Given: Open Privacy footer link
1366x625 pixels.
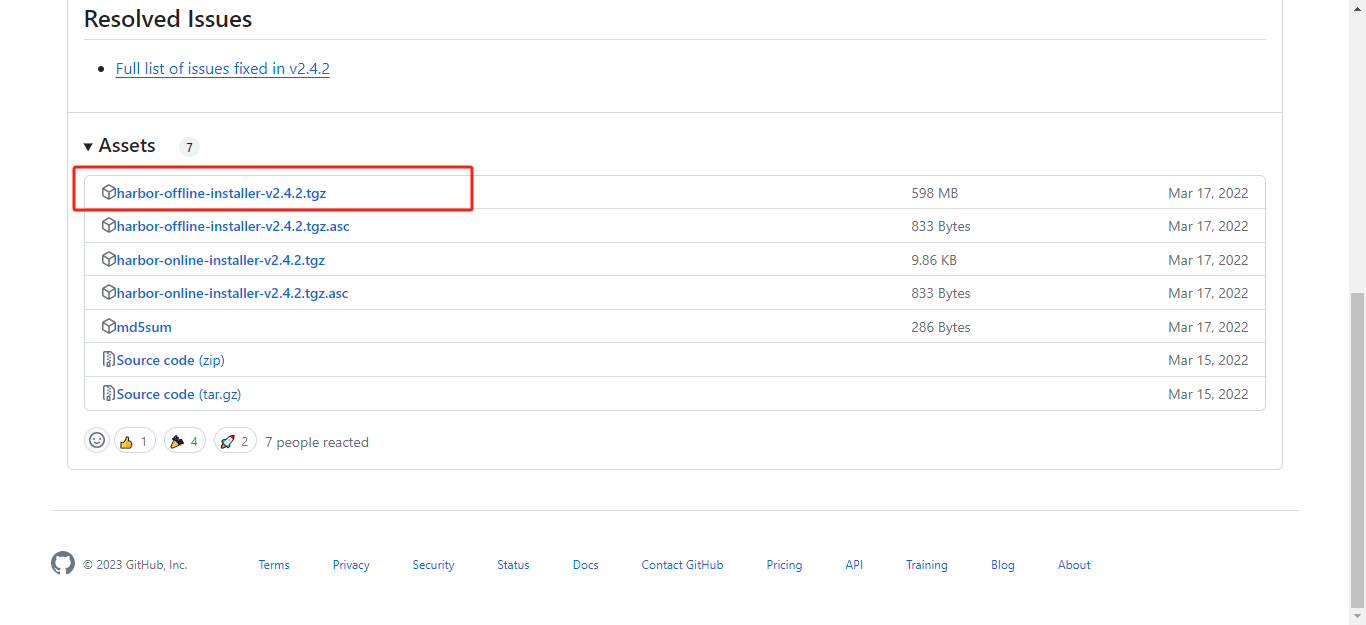Looking at the screenshot, I should tap(351, 565).
